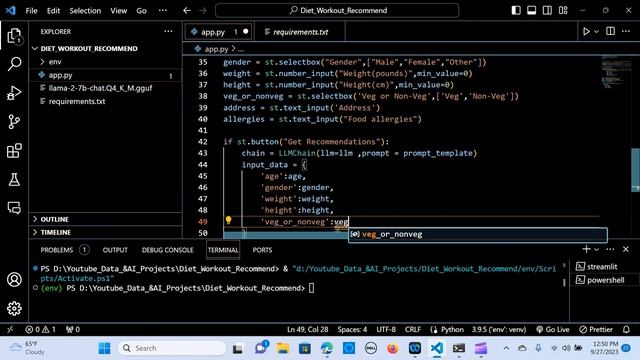Click the Run Python File play button
Image resolution: width=640 pixels, height=360 pixels.
click(x=586, y=31)
